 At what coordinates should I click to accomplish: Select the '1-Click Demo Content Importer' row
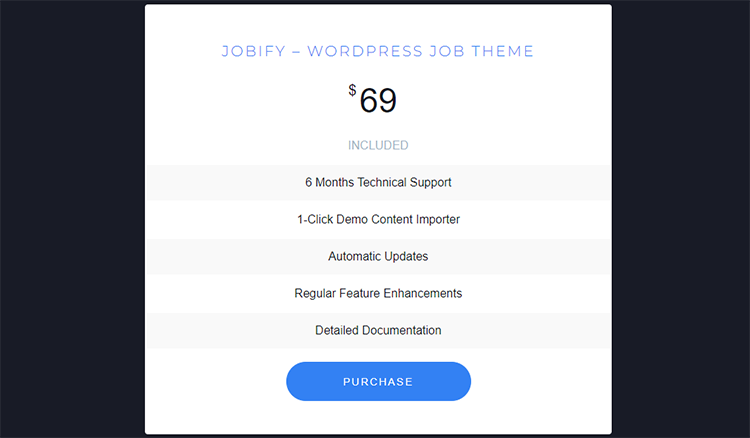(378, 219)
